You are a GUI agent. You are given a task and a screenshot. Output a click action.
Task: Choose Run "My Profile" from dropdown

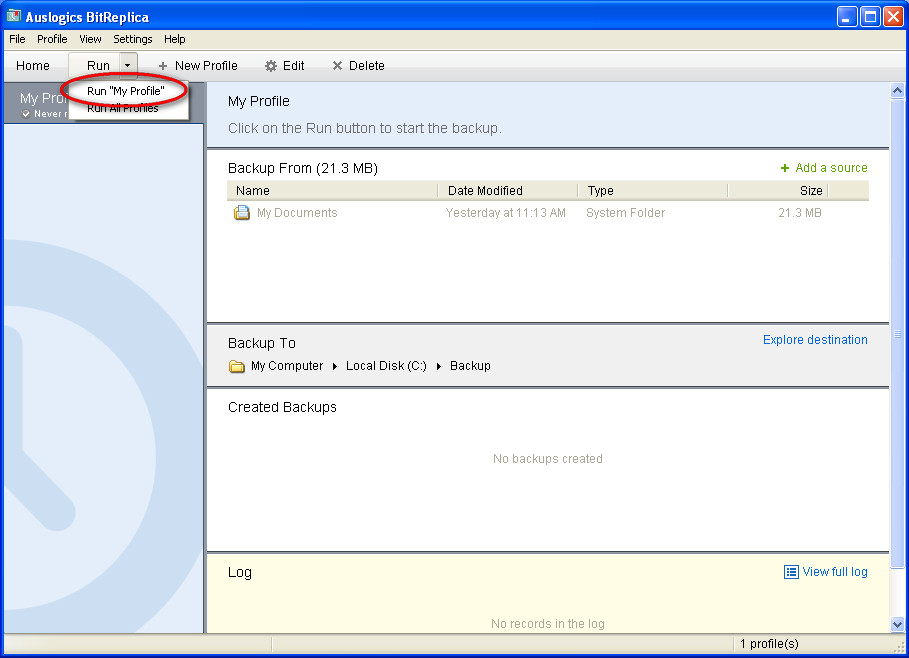tap(126, 91)
